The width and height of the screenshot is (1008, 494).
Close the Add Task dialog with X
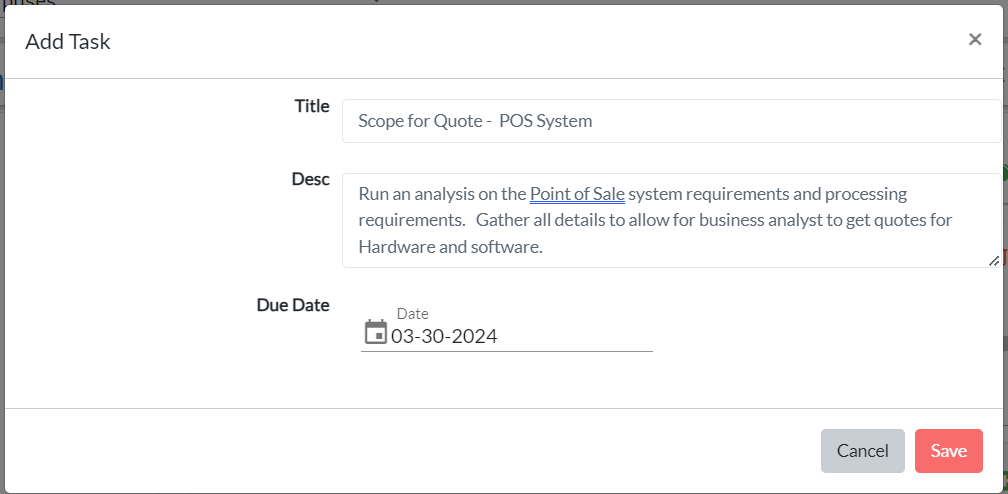point(975,40)
